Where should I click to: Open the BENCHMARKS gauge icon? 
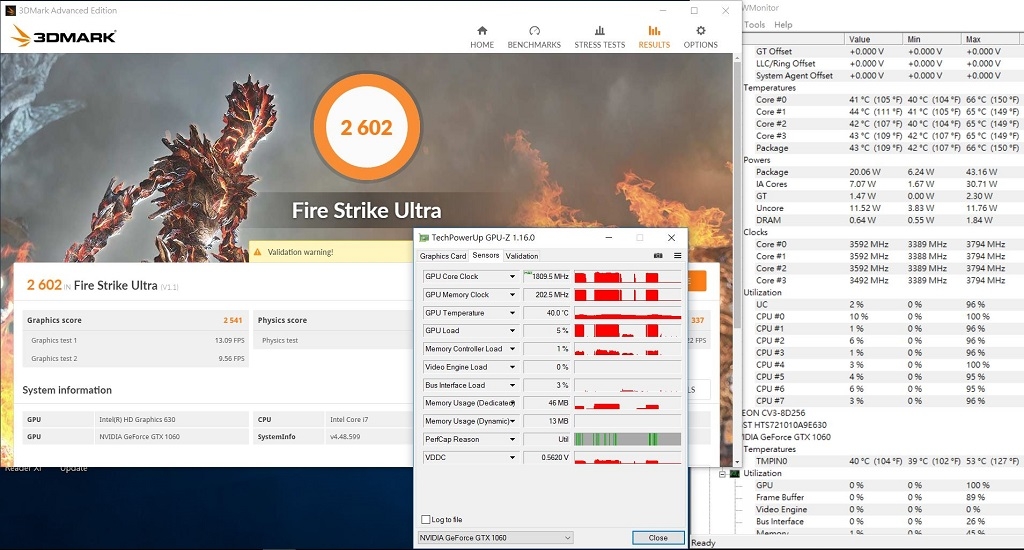[x=534, y=31]
